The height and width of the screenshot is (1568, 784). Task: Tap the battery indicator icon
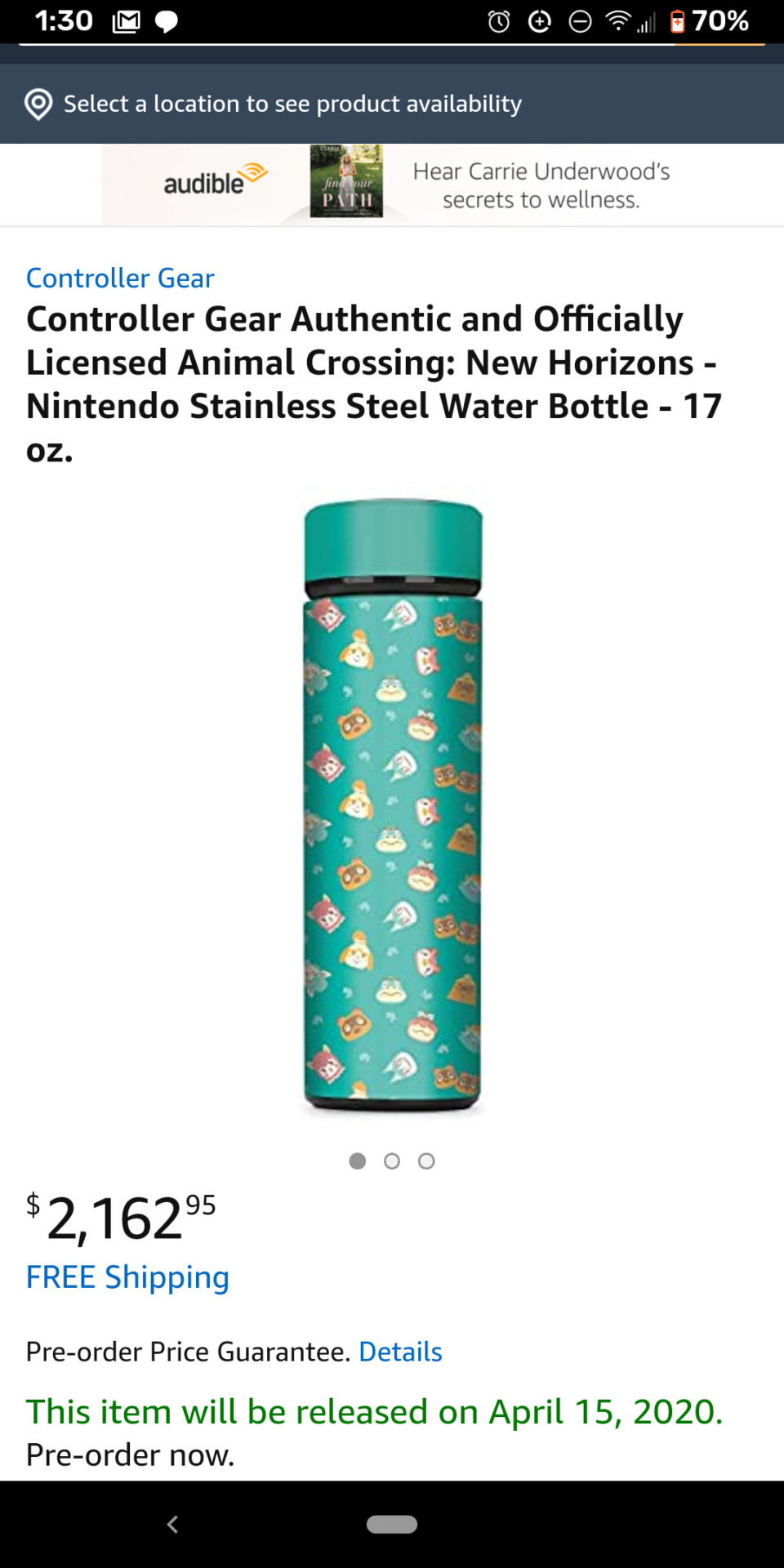click(x=677, y=21)
